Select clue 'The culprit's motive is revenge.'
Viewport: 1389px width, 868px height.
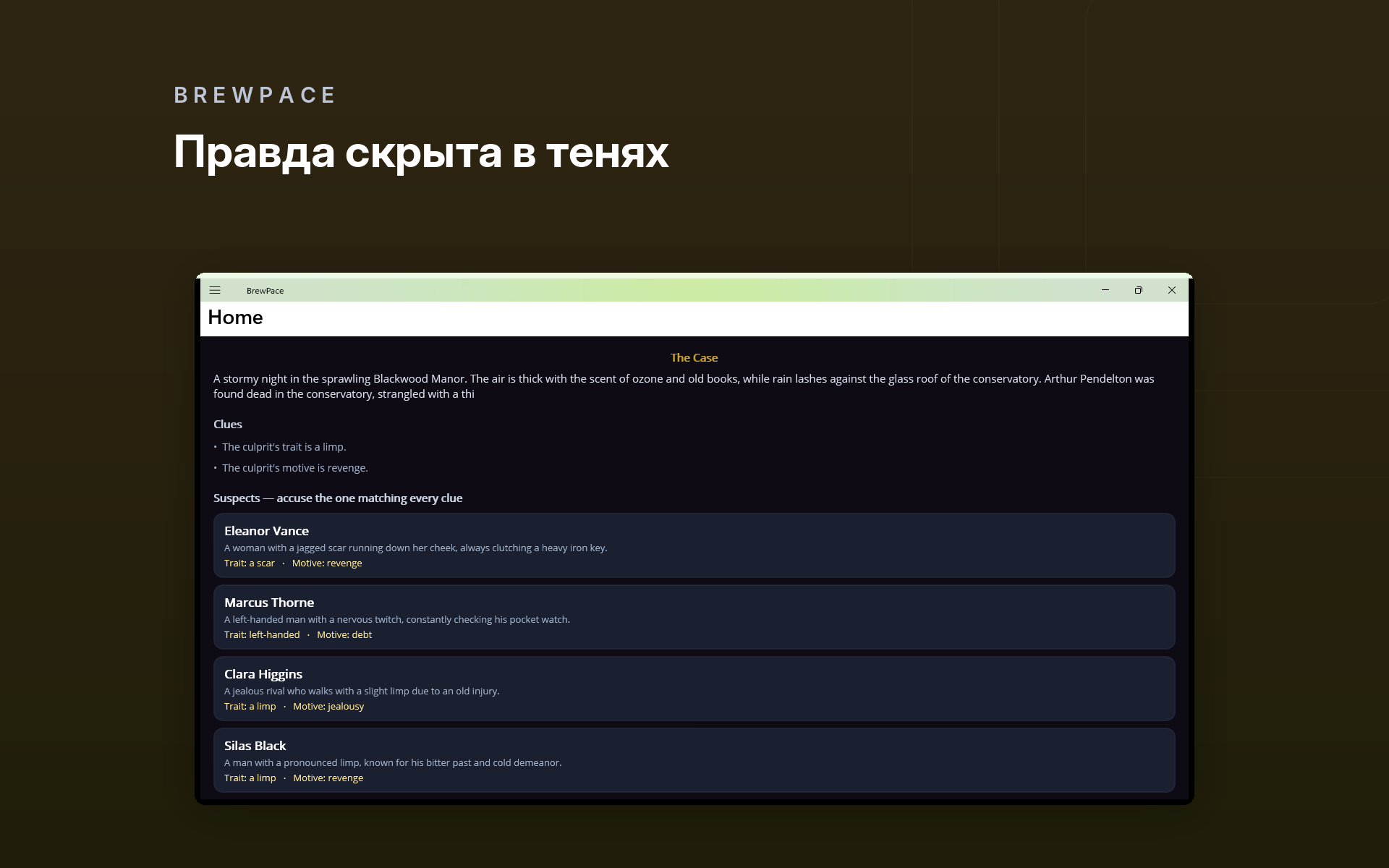point(294,468)
